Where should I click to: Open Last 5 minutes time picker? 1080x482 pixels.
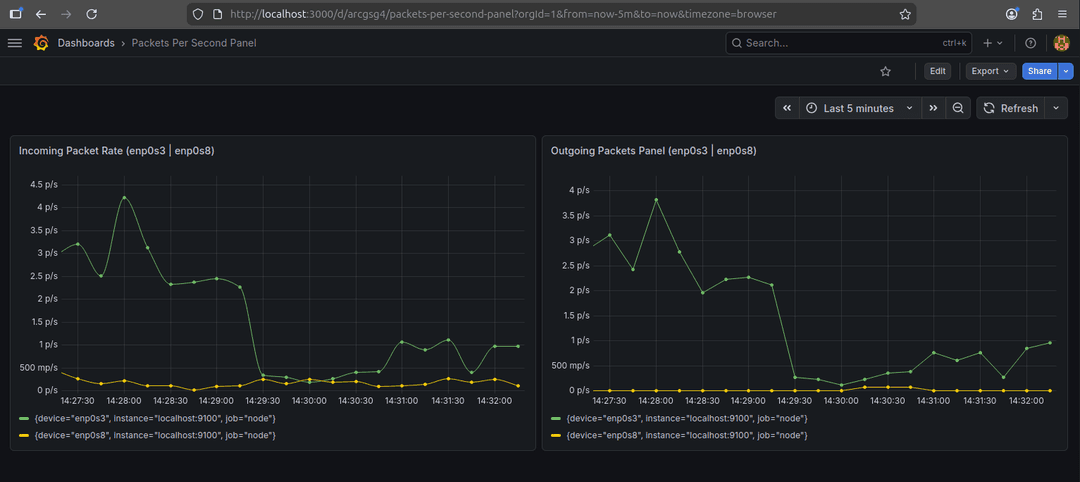click(860, 108)
